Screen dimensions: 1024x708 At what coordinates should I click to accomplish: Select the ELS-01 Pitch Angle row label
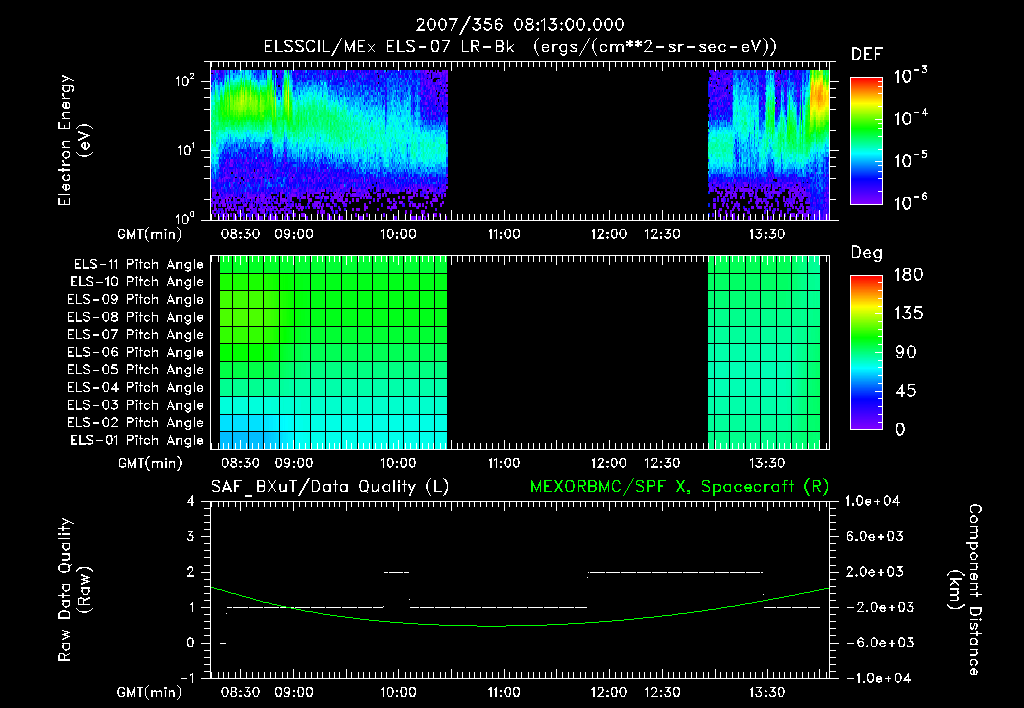pyautogui.click(x=136, y=440)
